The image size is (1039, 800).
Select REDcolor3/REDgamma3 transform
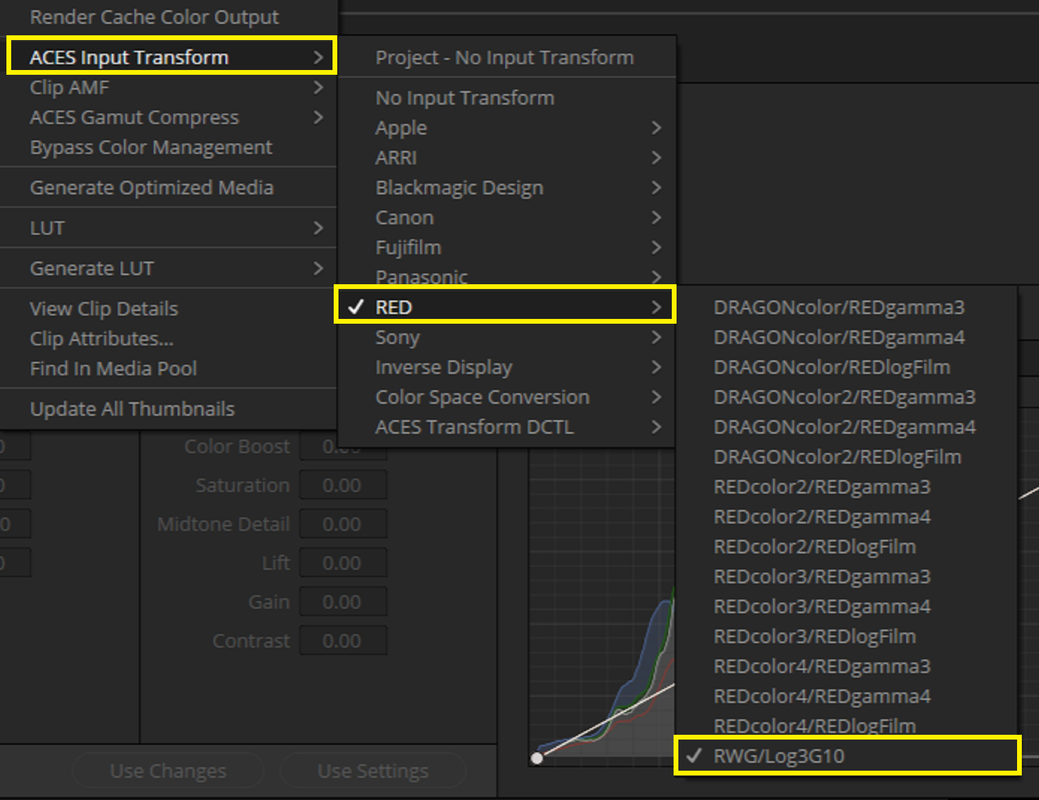[x=846, y=577]
